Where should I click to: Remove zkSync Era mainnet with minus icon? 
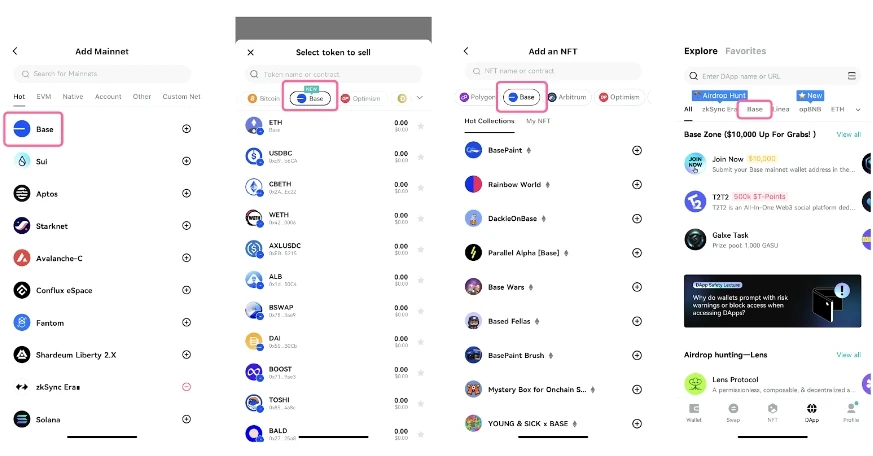click(x=186, y=387)
